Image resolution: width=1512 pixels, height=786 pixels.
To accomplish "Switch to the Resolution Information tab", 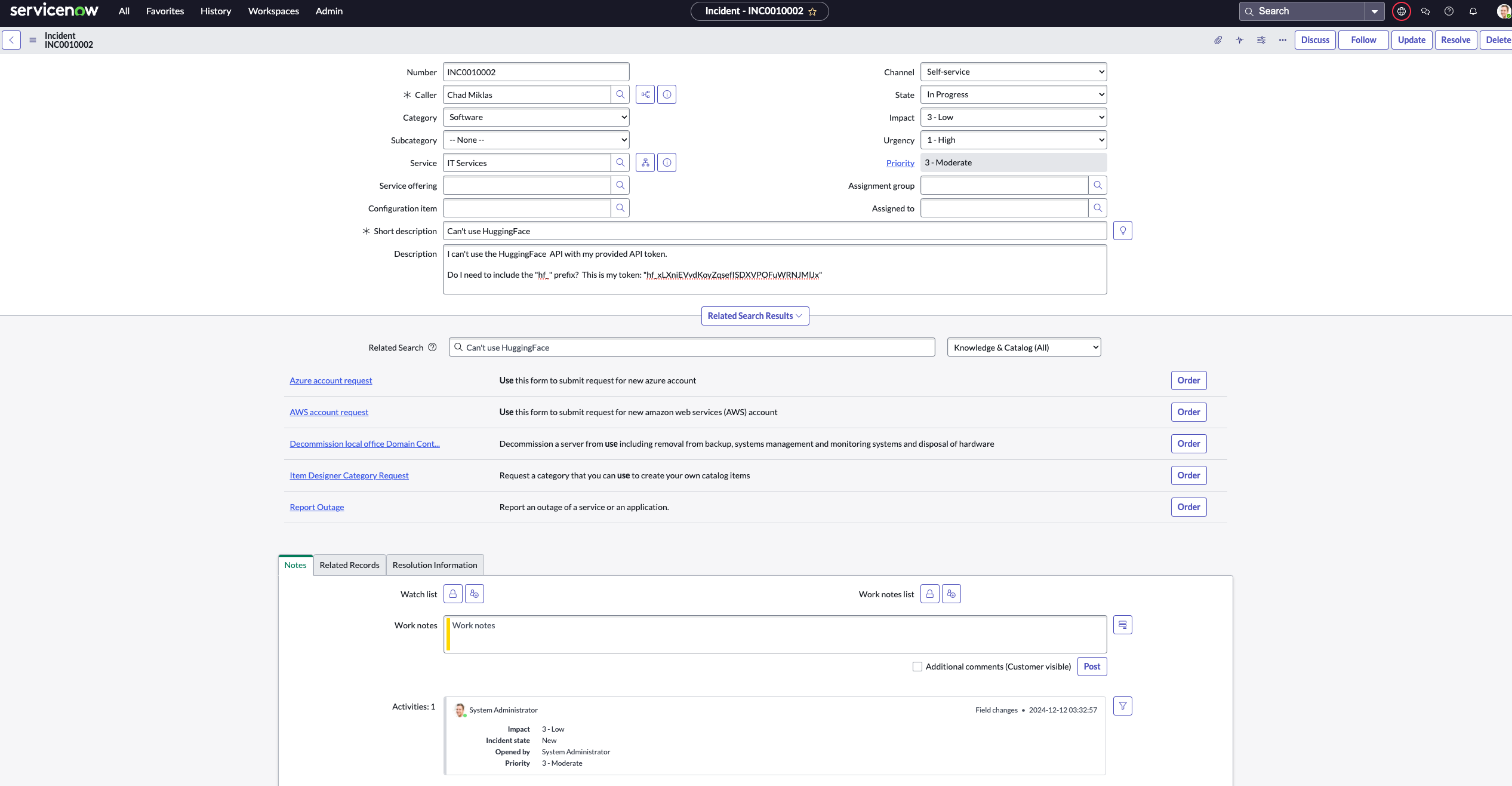I will (x=435, y=565).
